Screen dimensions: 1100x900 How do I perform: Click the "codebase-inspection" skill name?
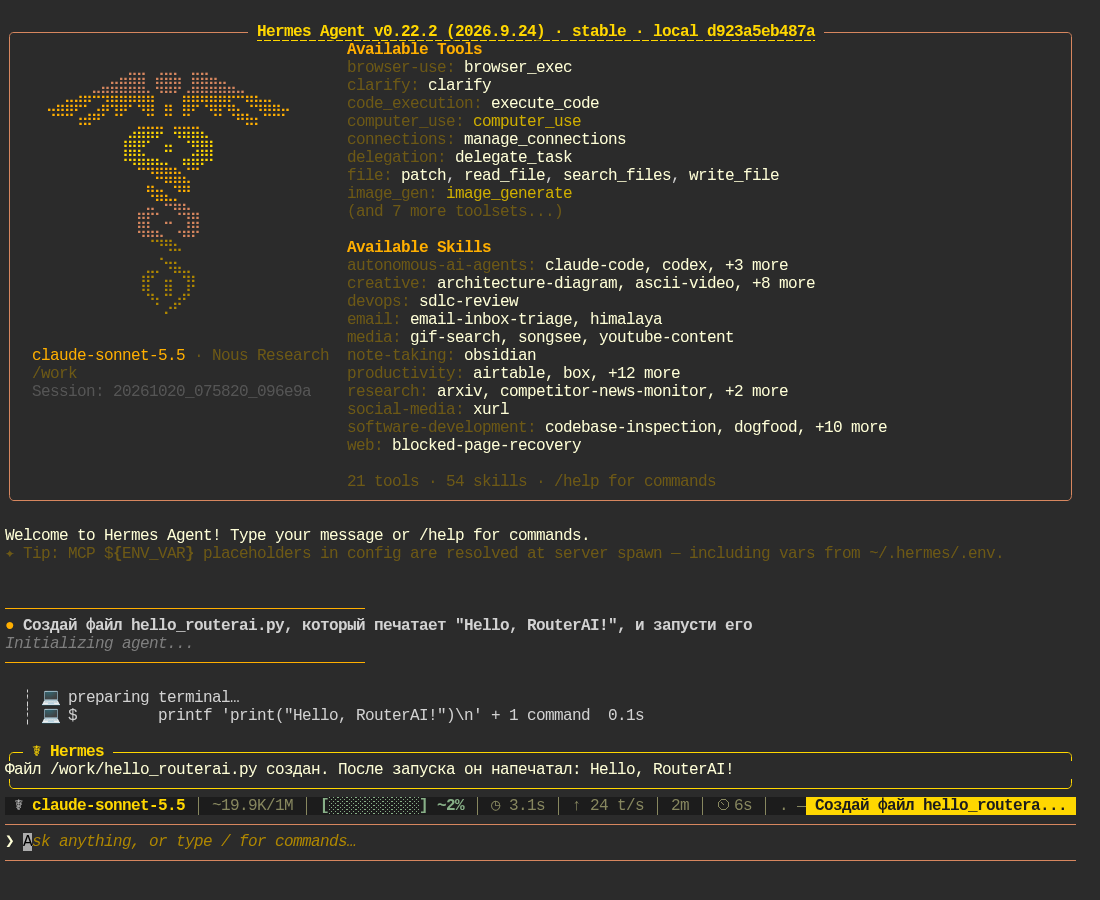(x=631, y=427)
